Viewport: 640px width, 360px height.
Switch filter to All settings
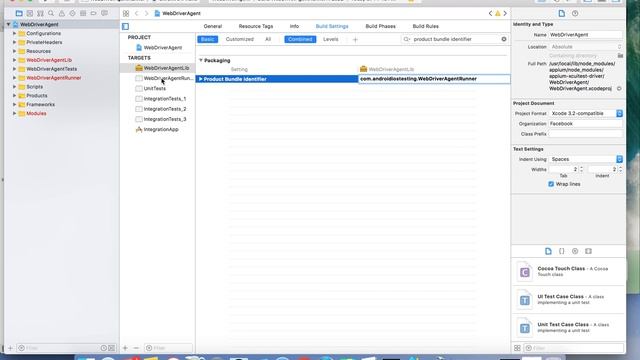pos(268,39)
